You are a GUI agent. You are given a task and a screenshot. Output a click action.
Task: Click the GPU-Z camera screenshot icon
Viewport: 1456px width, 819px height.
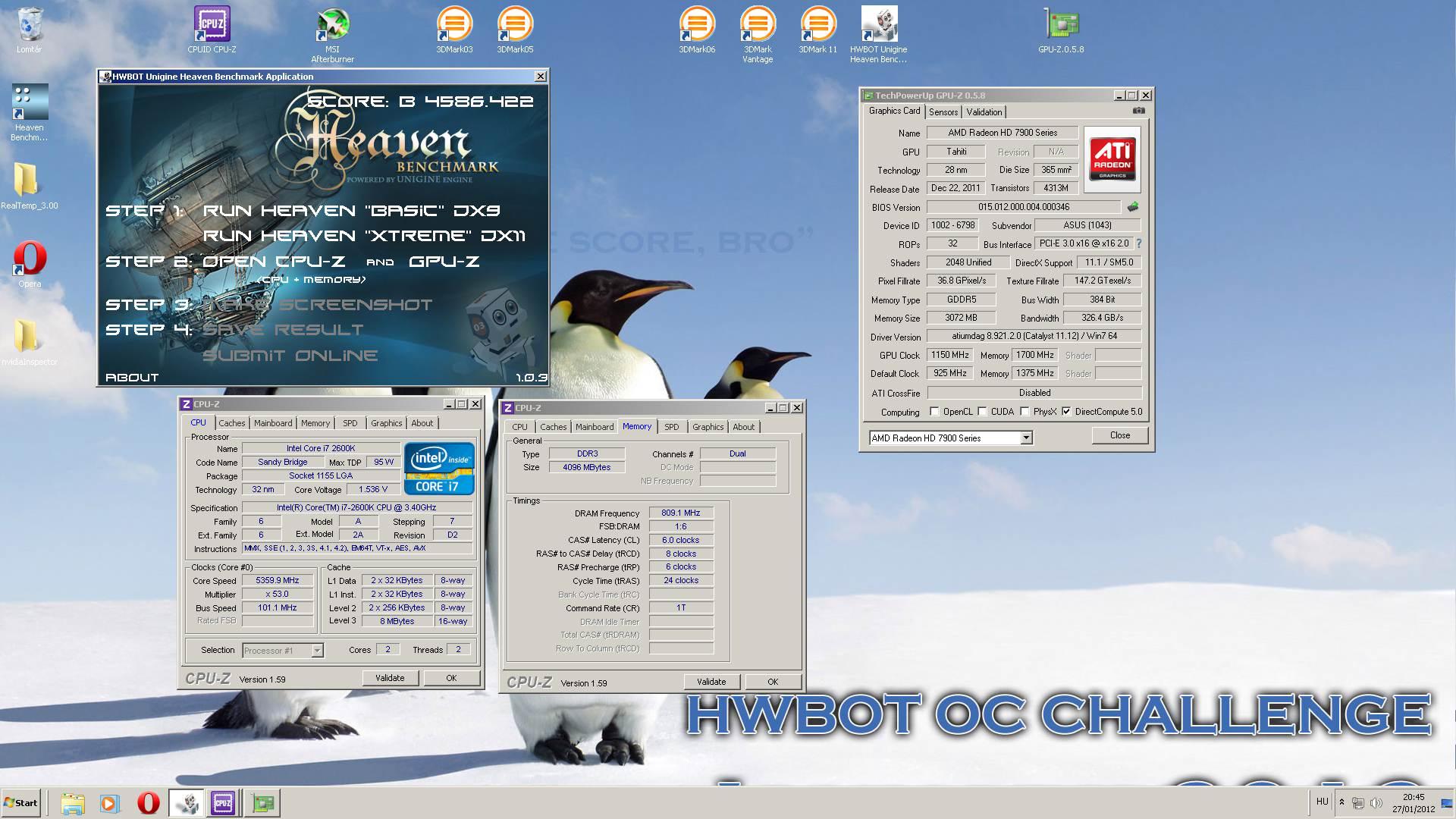1138,111
